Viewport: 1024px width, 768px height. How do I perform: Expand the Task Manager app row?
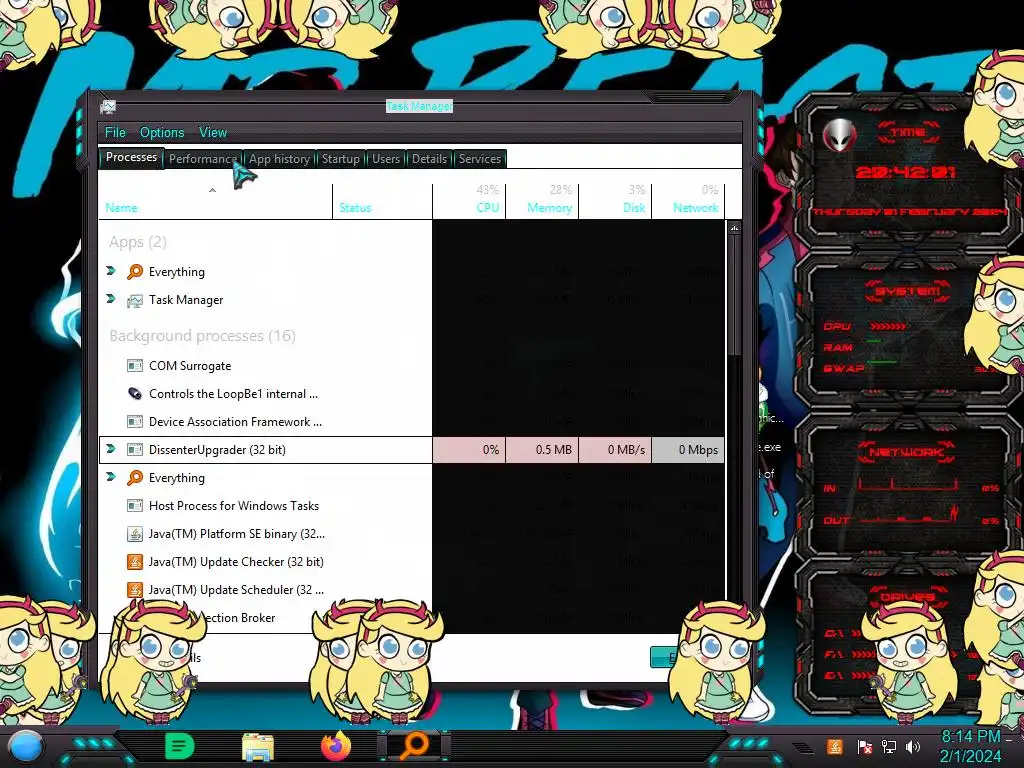point(111,298)
